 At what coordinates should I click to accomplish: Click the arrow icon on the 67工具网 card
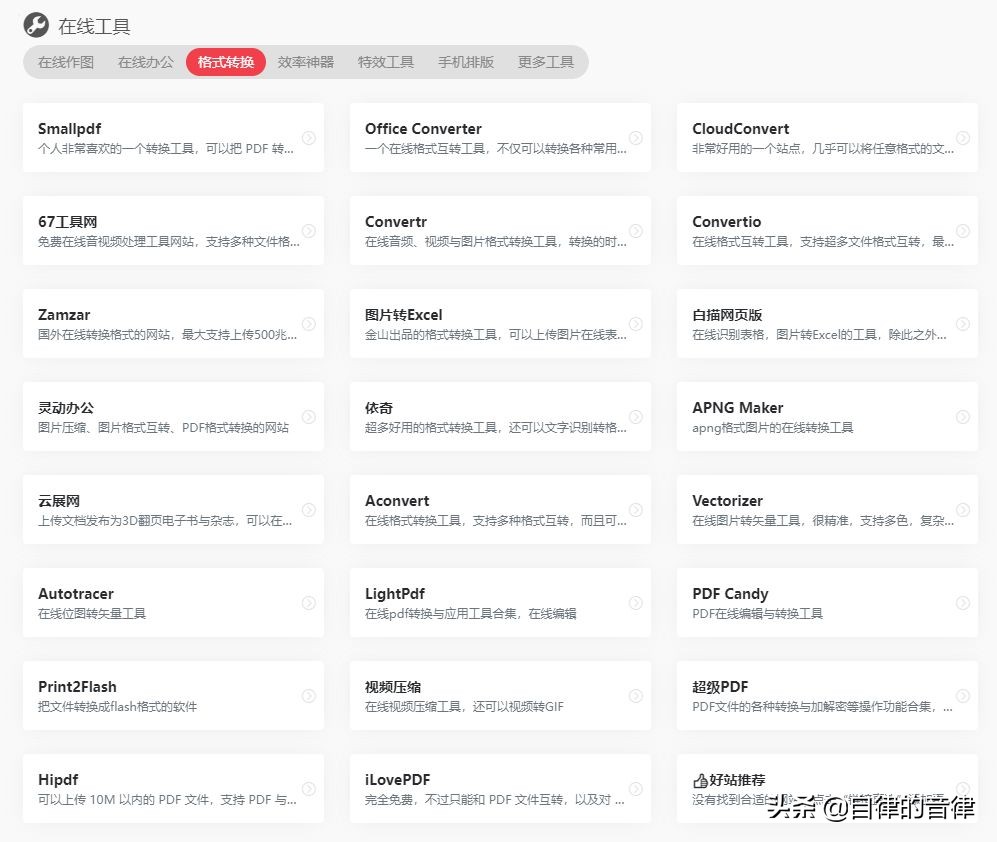click(309, 230)
